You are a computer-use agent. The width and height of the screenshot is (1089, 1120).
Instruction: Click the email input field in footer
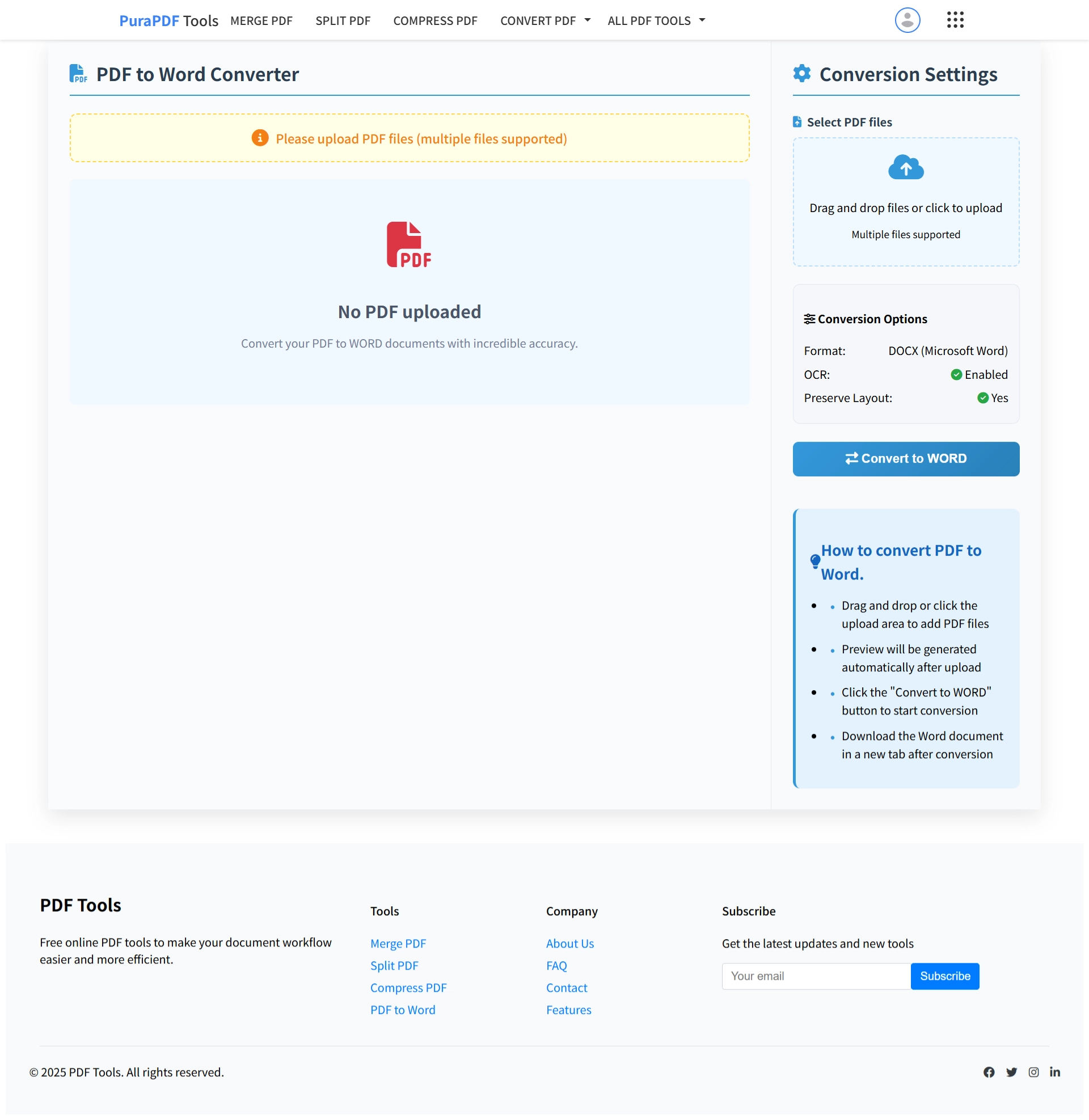pyautogui.click(x=816, y=976)
